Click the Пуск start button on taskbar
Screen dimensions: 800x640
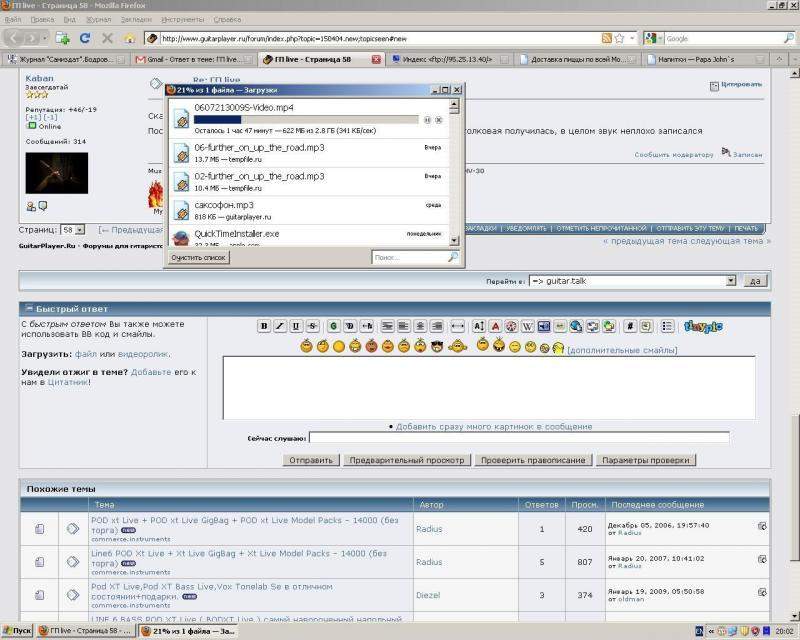click(x=18, y=631)
